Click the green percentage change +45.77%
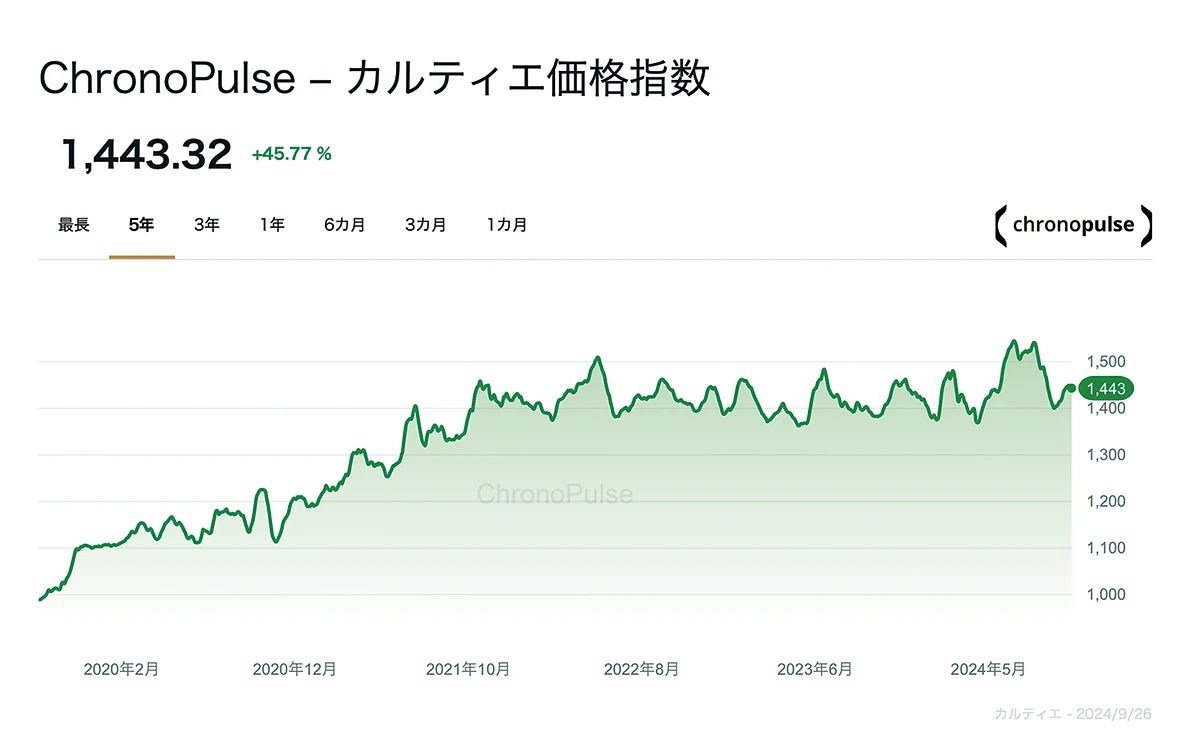 coord(290,152)
